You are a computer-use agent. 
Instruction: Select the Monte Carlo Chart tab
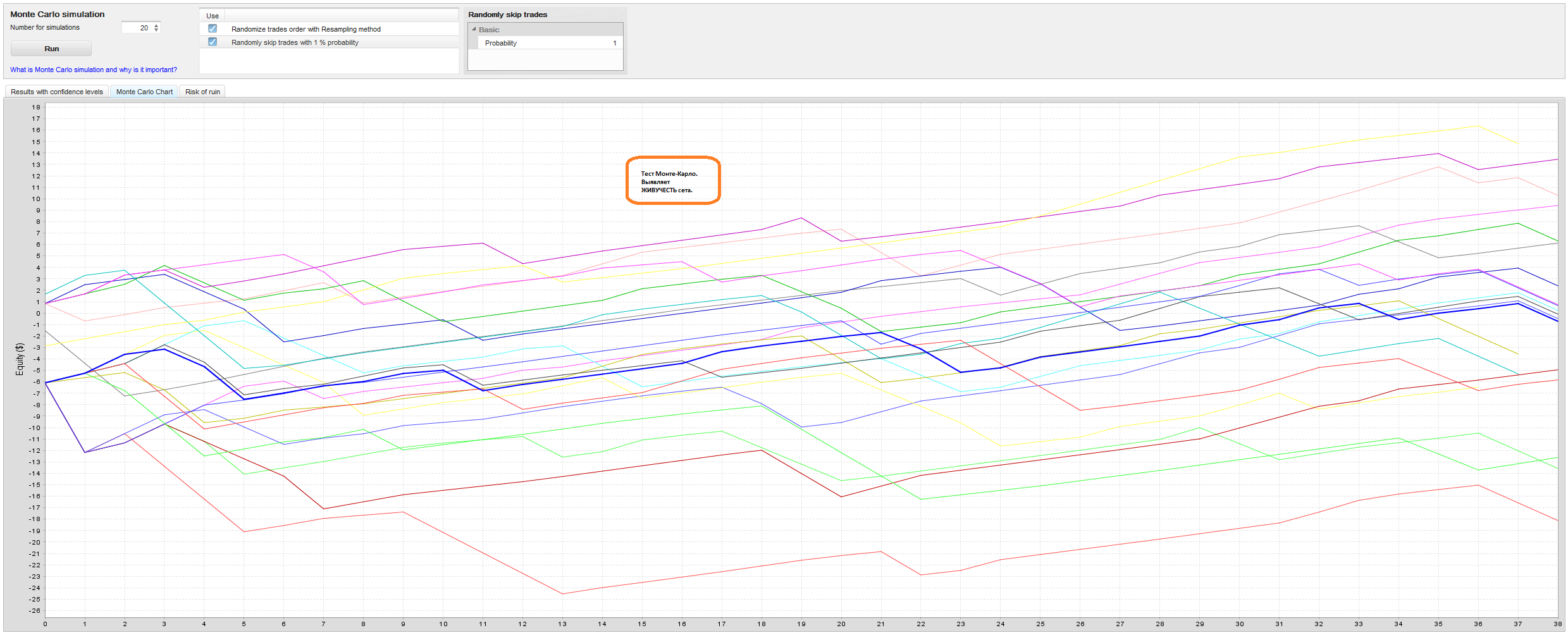(144, 92)
